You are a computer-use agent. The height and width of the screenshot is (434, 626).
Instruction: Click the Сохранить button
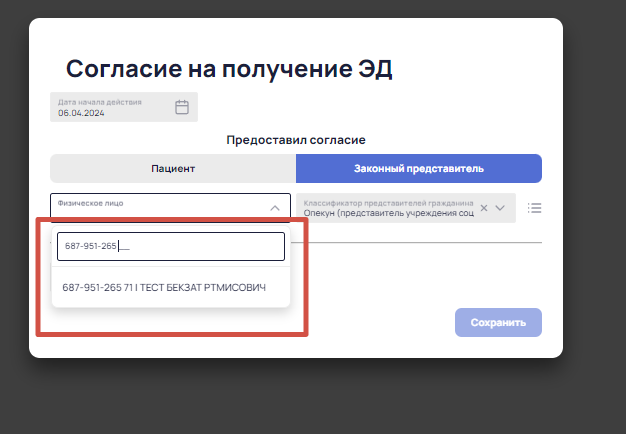pos(498,322)
